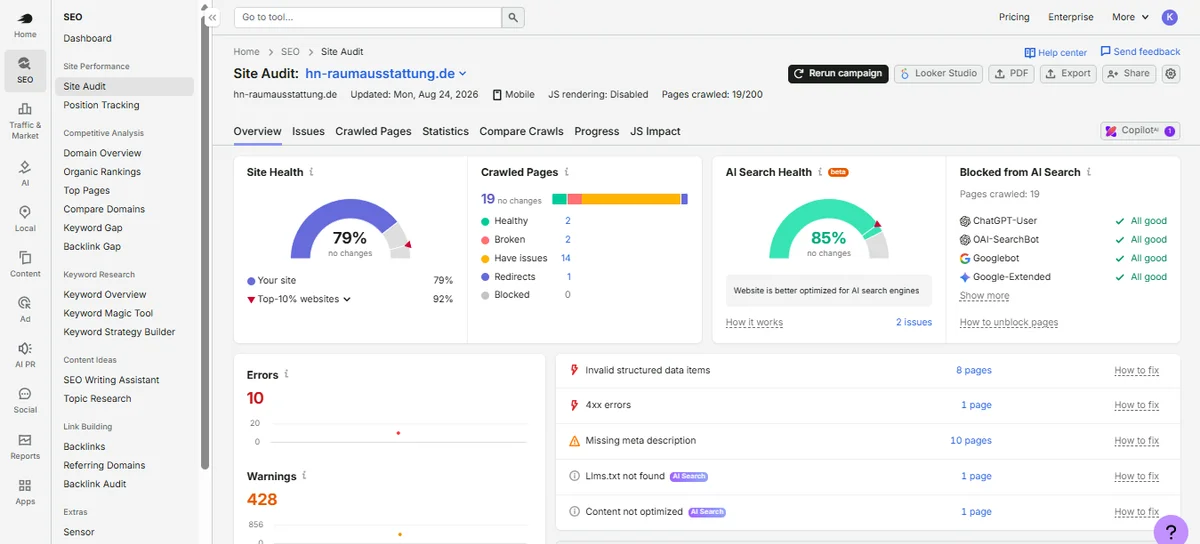Image resolution: width=1200 pixels, height=544 pixels.
Task: Open the JS Impact tab
Action: pos(655,131)
